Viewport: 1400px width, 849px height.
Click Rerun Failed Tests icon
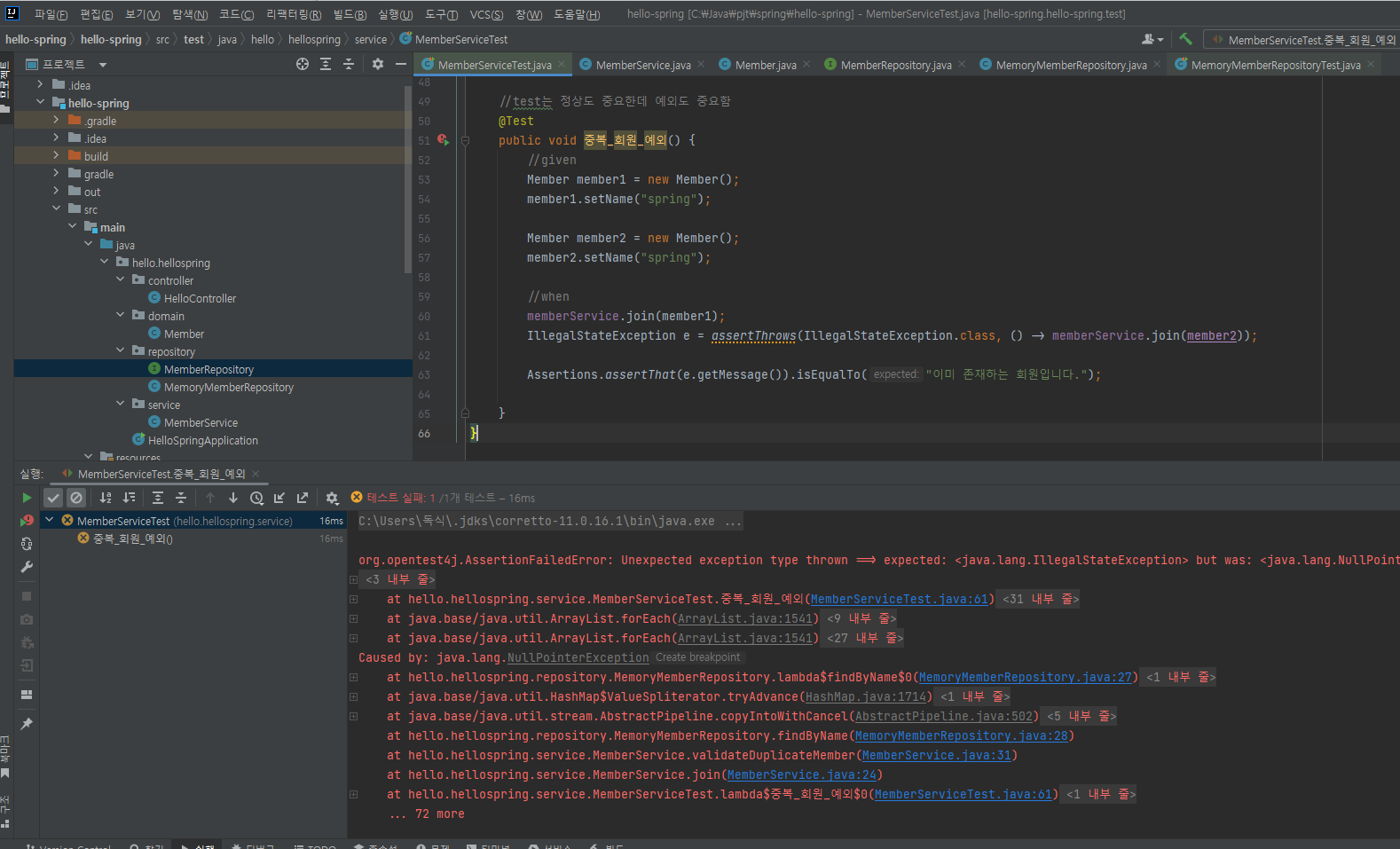point(27,521)
